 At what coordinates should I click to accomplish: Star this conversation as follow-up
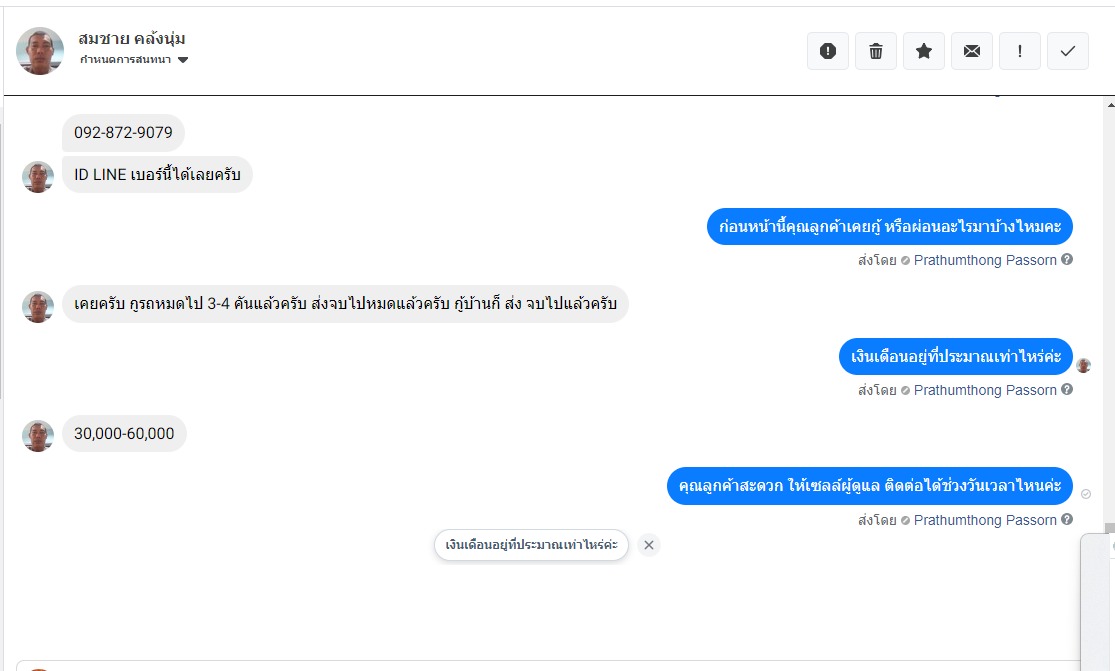click(x=924, y=51)
